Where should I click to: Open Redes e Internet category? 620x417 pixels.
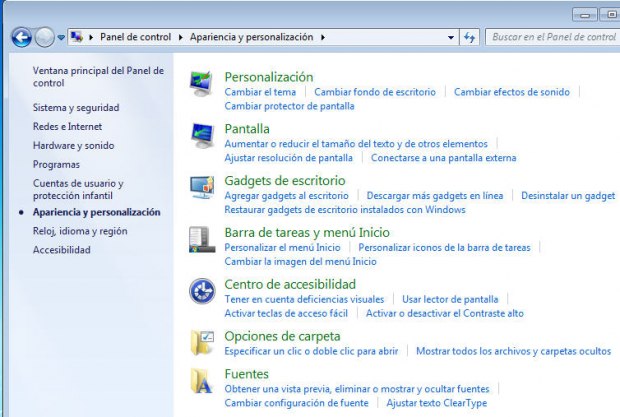pos(67,126)
